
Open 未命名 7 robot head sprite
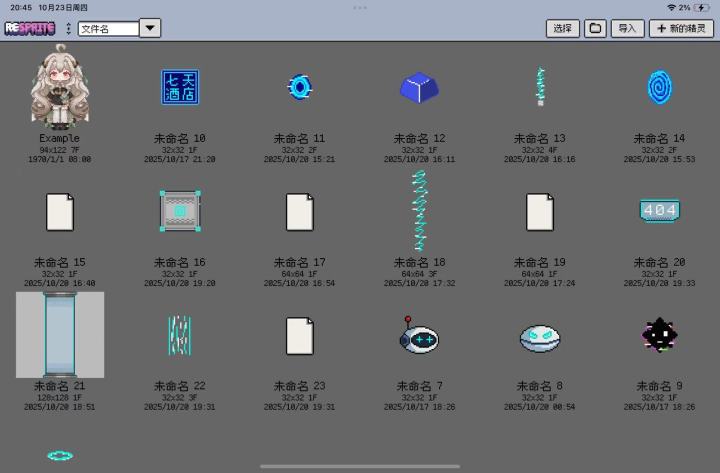coord(418,335)
